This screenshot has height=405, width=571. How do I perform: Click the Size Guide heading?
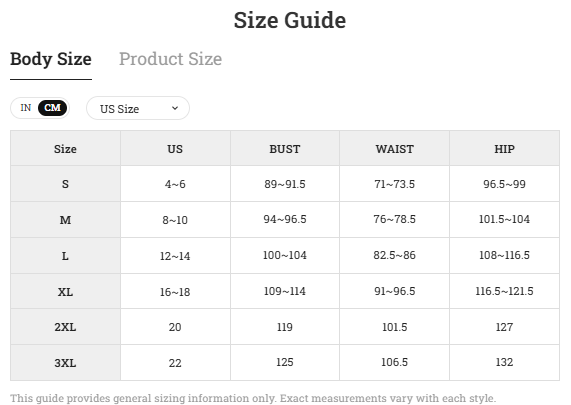(x=290, y=20)
